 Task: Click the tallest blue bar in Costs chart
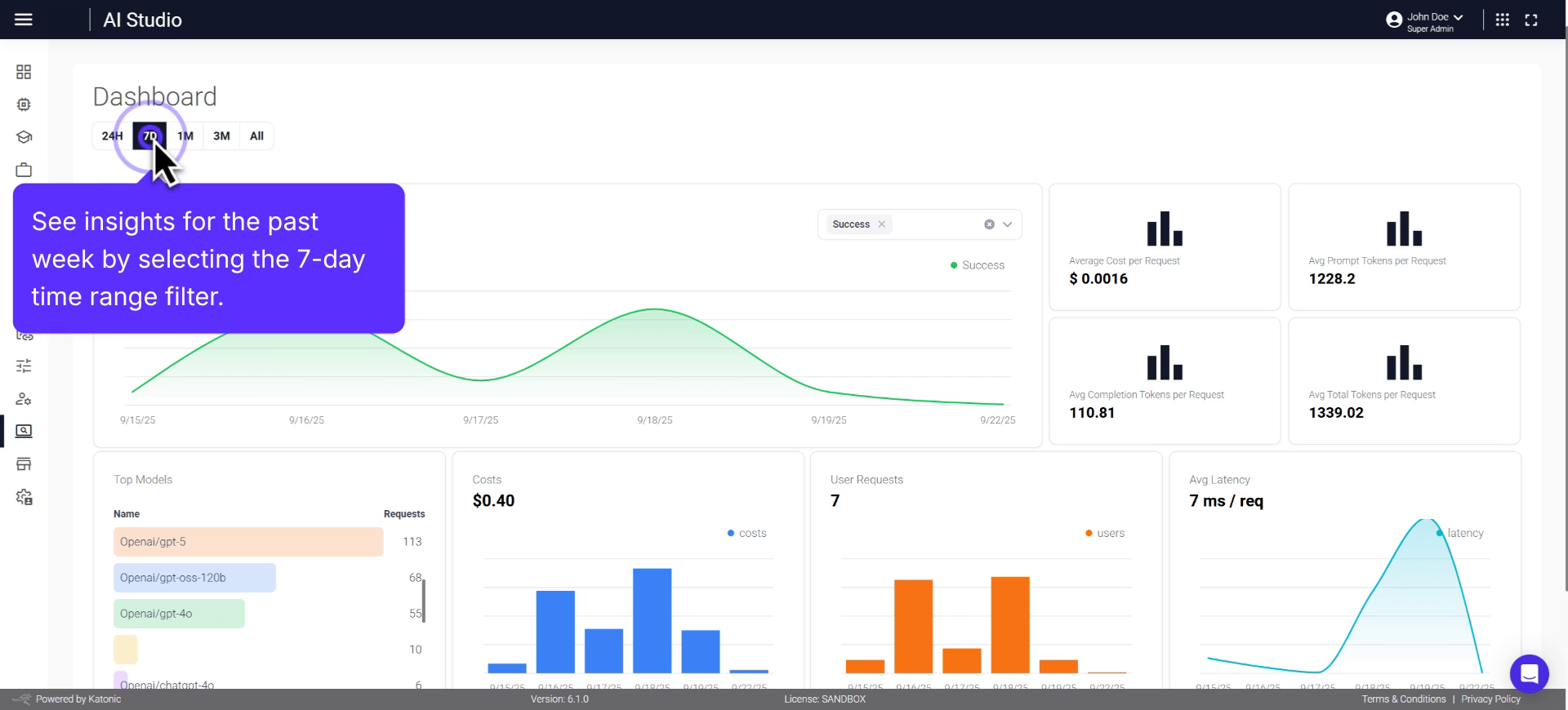(x=652, y=620)
